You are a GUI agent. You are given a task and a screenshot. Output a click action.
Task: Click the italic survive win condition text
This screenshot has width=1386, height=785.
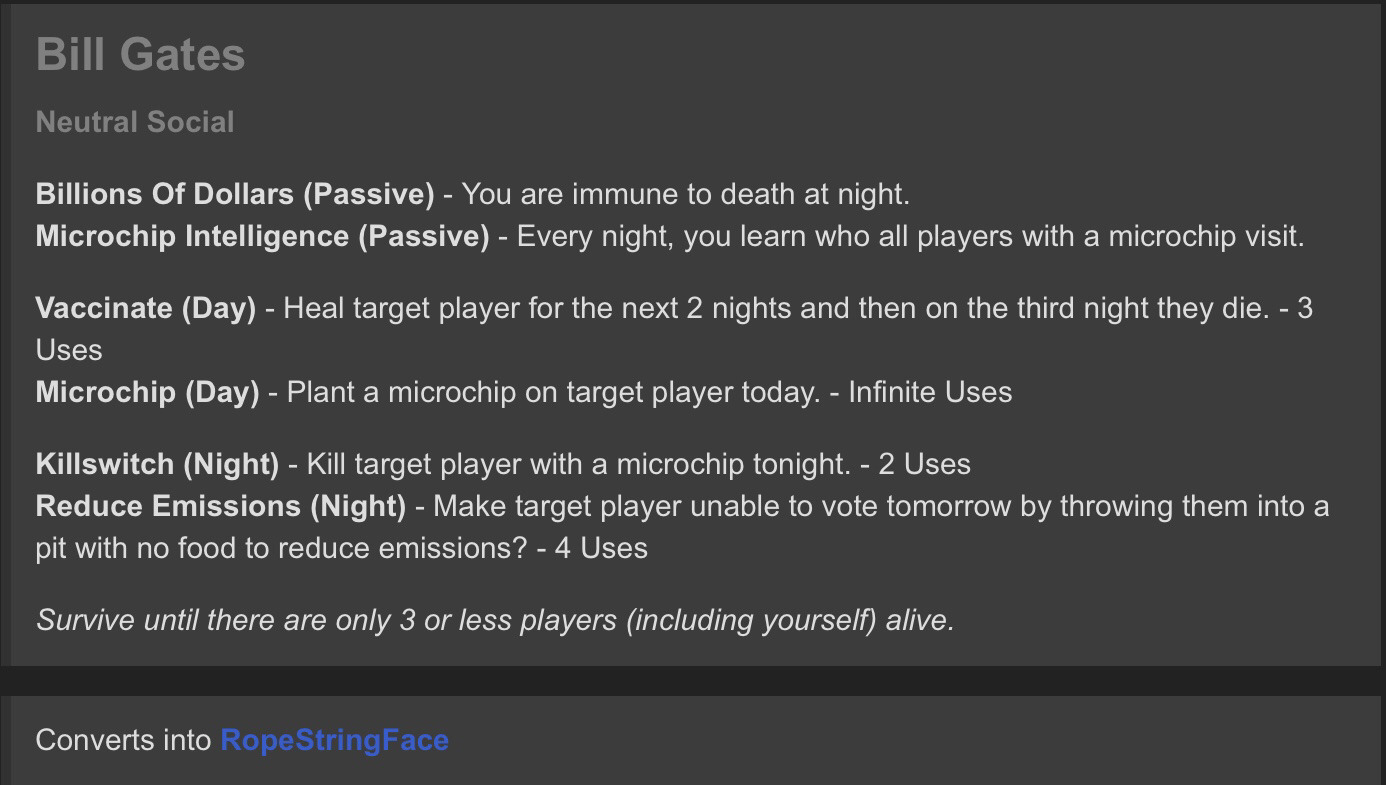tap(495, 620)
